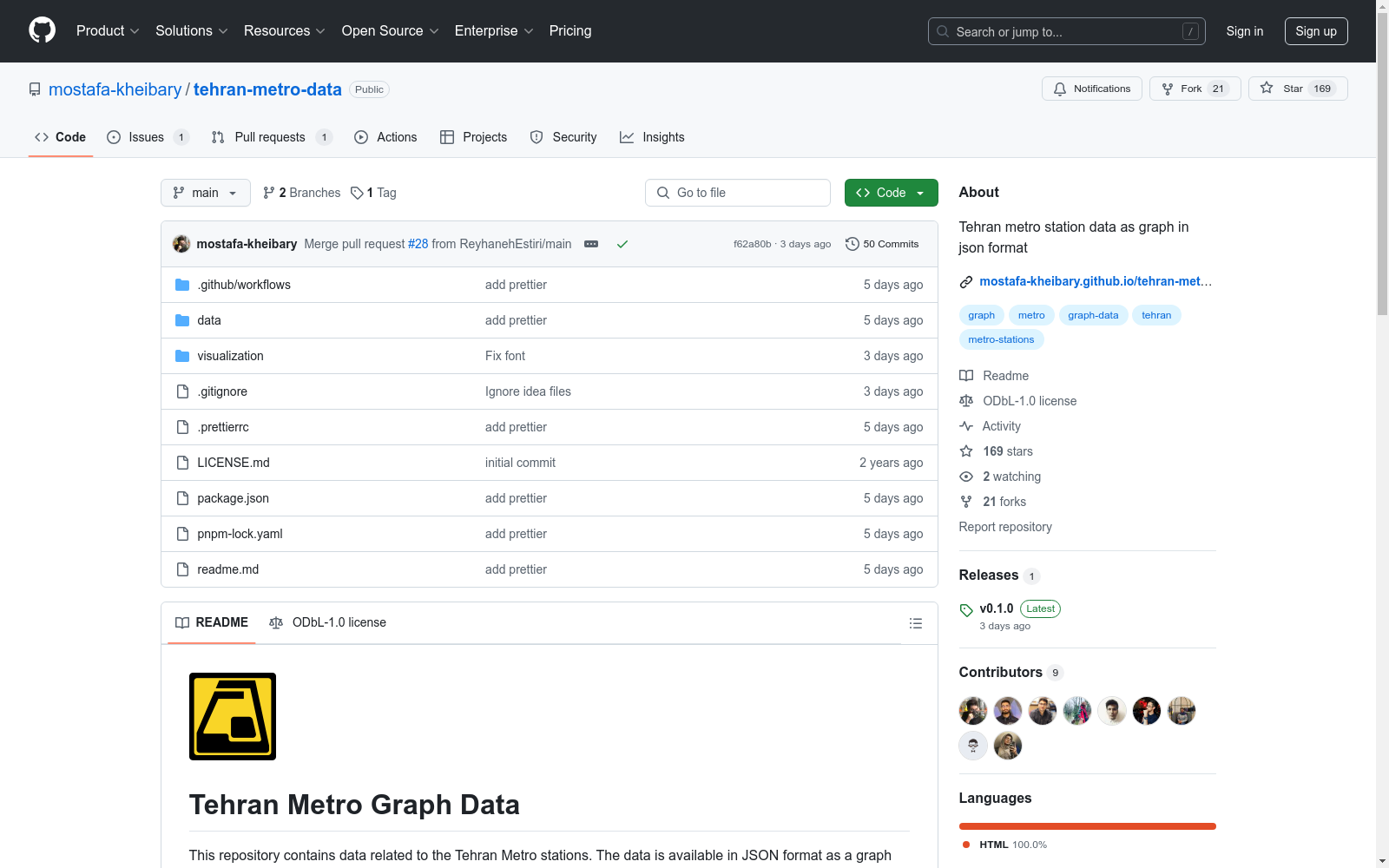Open the Insights tab

tap(652, 137)
